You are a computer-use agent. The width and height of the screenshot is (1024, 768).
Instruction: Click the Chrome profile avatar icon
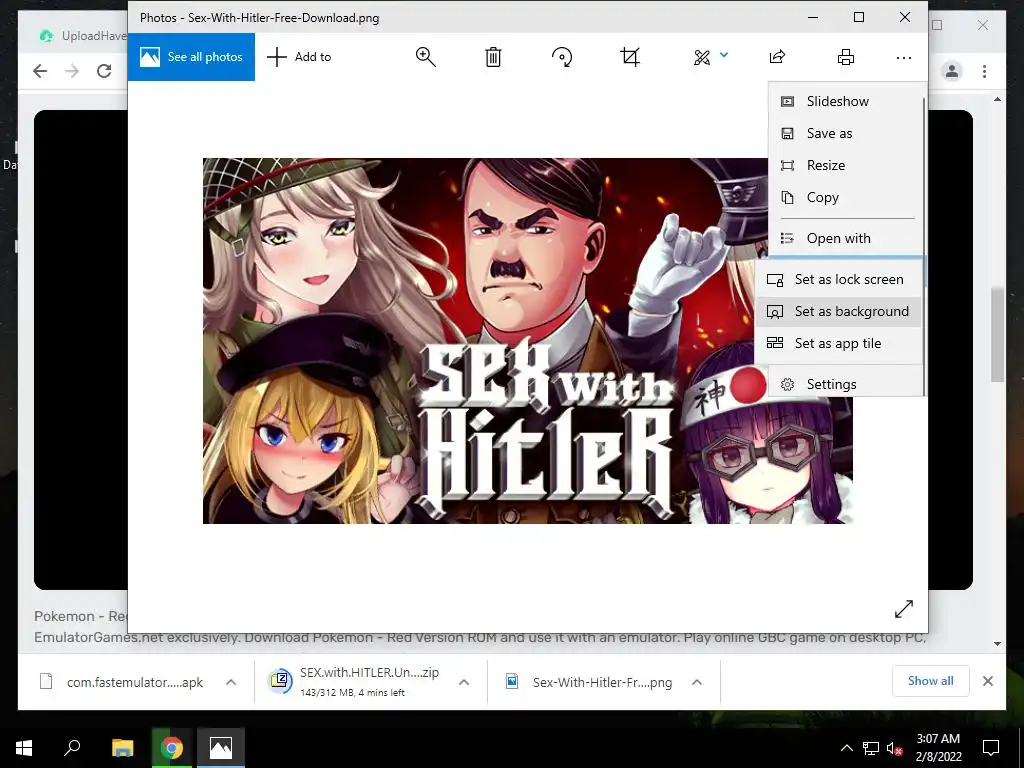952,71
